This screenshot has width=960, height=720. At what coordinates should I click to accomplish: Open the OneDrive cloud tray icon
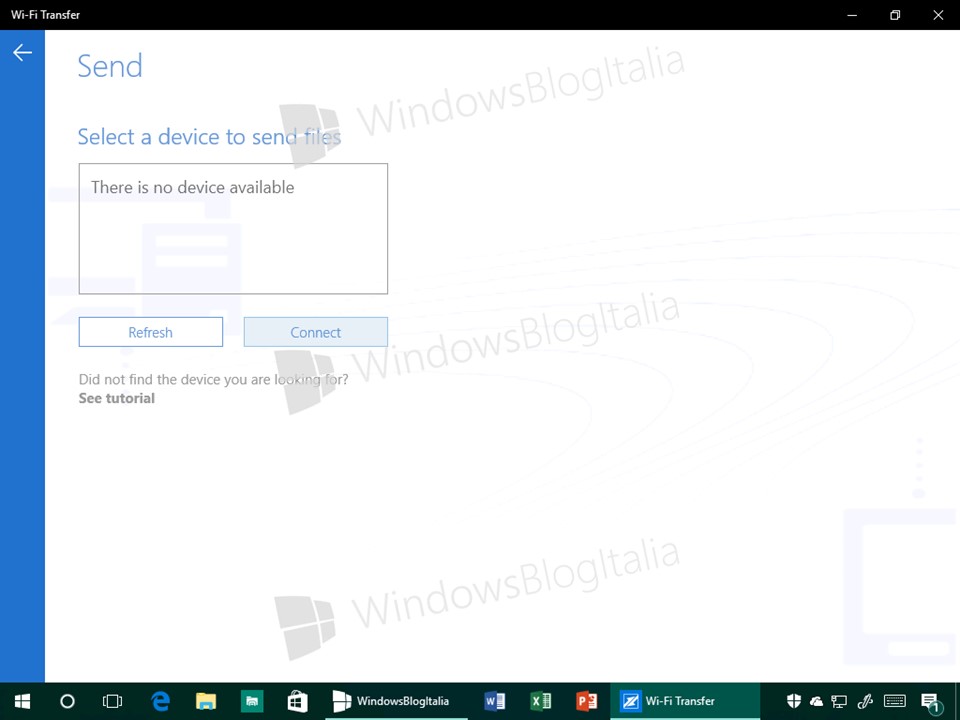(x=816, y=702)
